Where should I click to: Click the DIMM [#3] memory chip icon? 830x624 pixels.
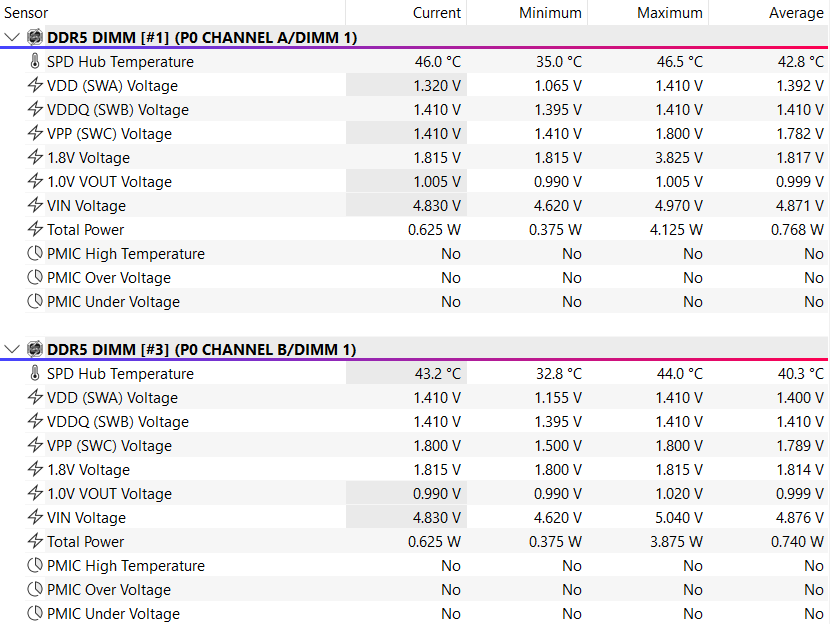pyautogui.click(x=35, y=349)
